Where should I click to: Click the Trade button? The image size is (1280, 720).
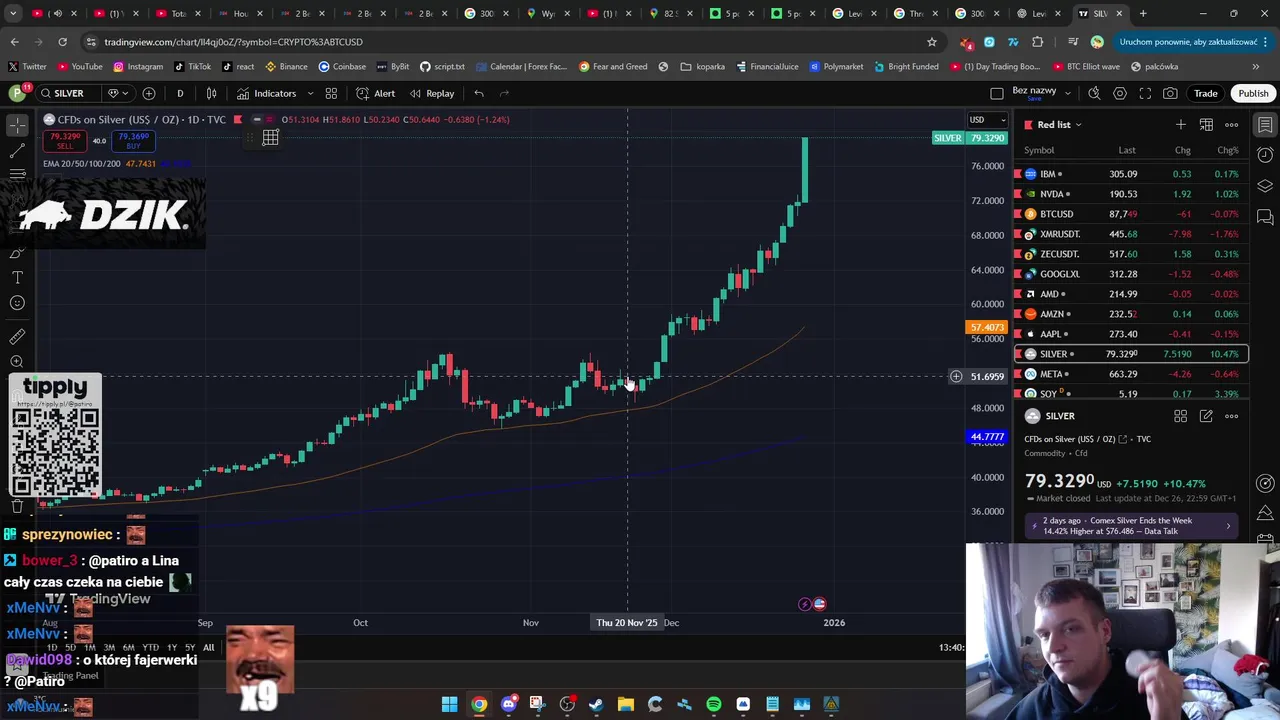click(1205, 93)
